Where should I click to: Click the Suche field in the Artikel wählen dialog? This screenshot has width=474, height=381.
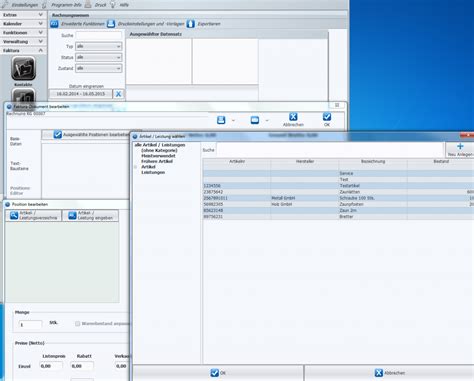click(x=331, y=150)
